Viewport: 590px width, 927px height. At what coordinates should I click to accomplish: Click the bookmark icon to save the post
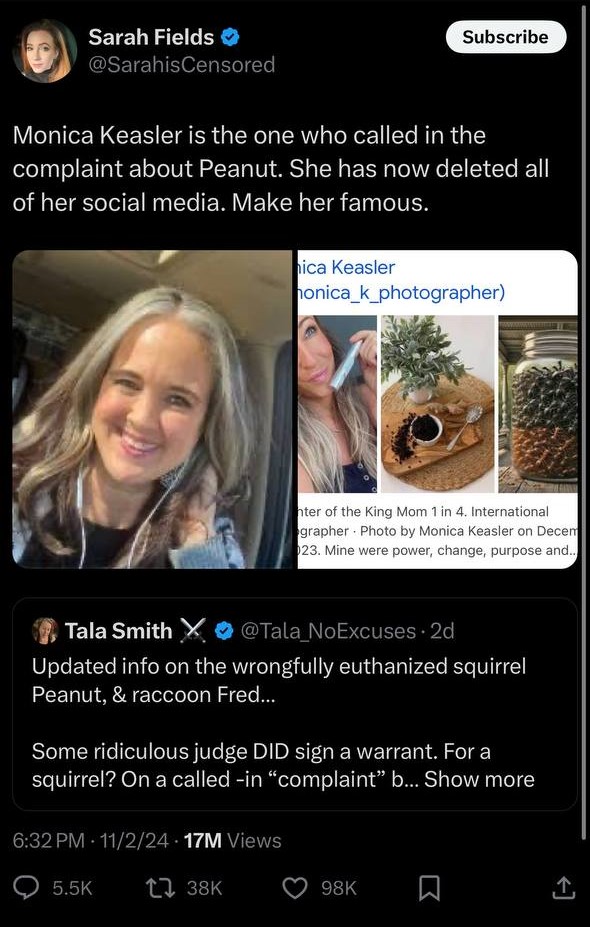(x=428, y=888)
